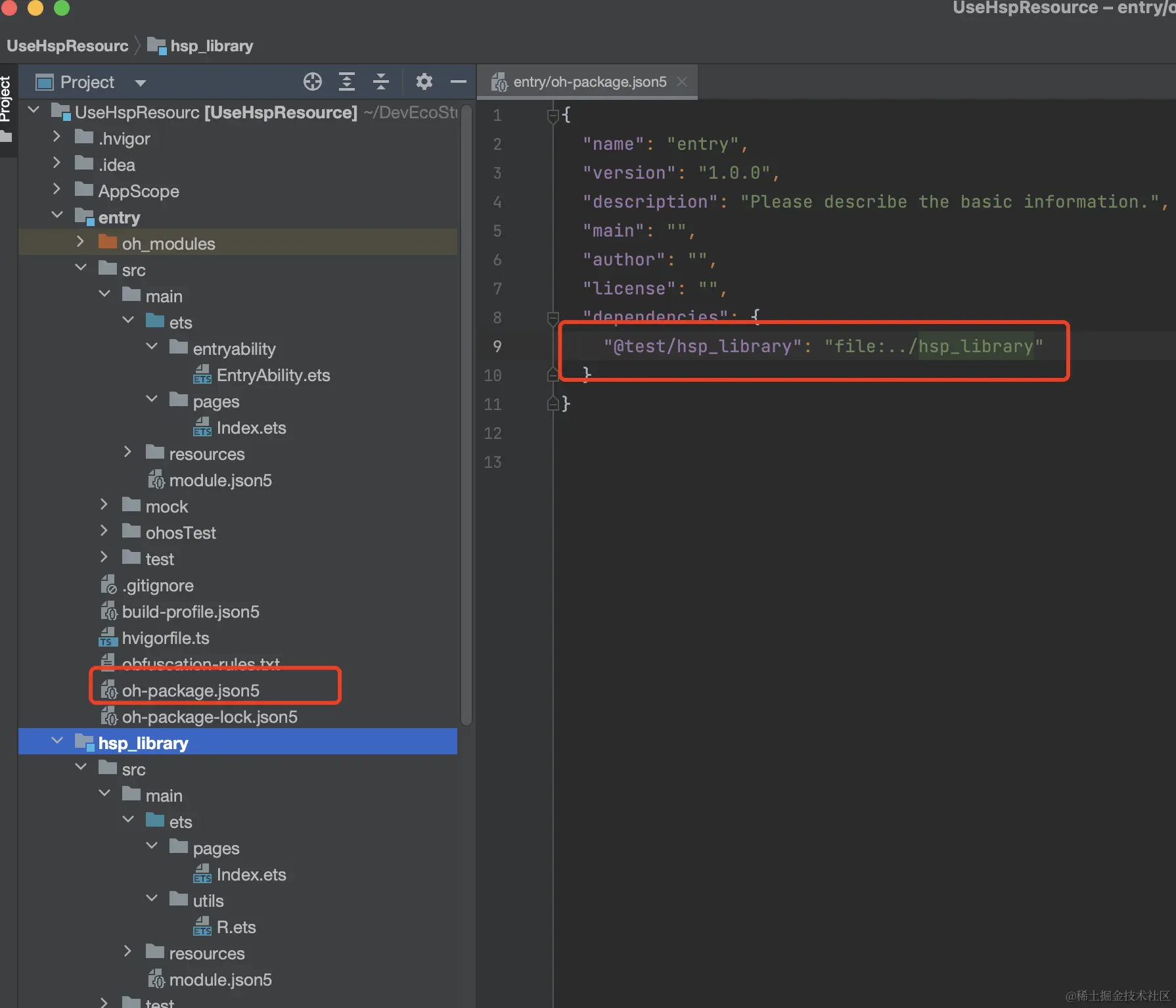Open Index.ets icon under hsp_library pages
The image size is (1176, 1008).
(202, 874)
